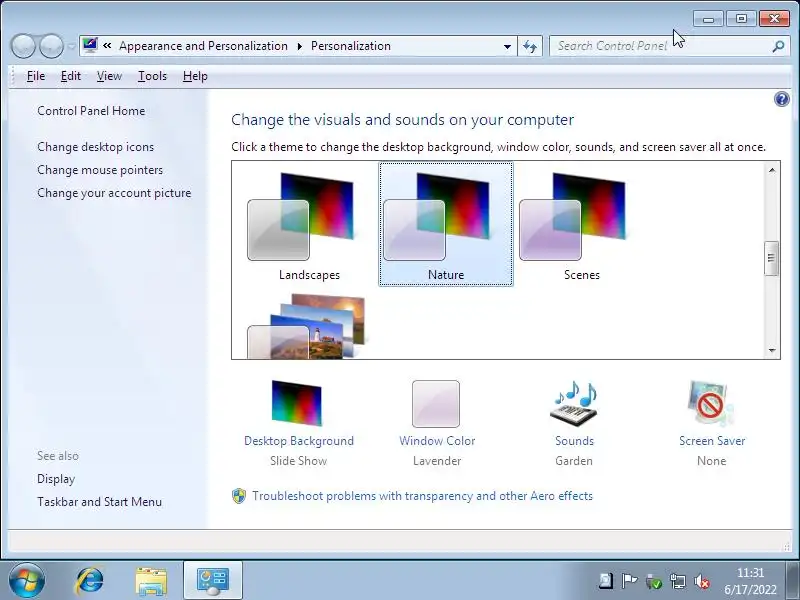Open the Display link under See also
800x600 pixels.
click(56, 479)
